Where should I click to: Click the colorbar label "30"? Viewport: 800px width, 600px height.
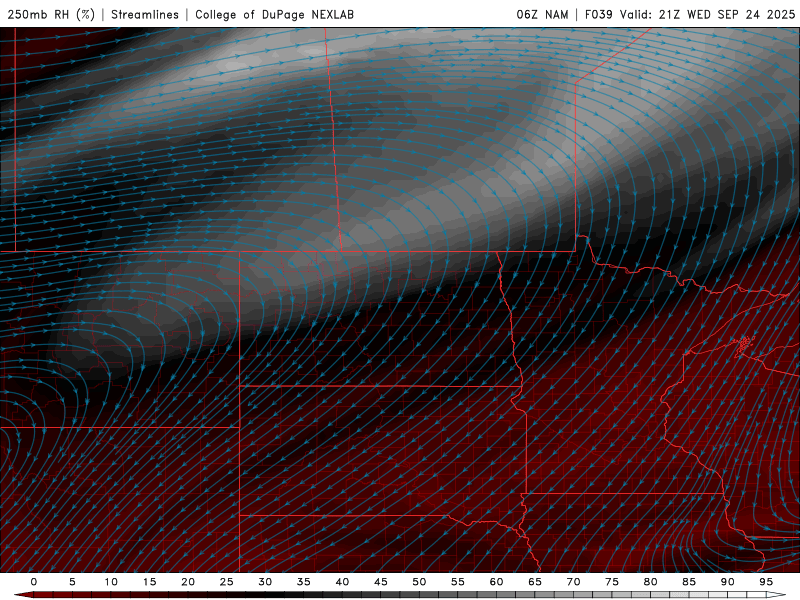click(x=265, y=582)
